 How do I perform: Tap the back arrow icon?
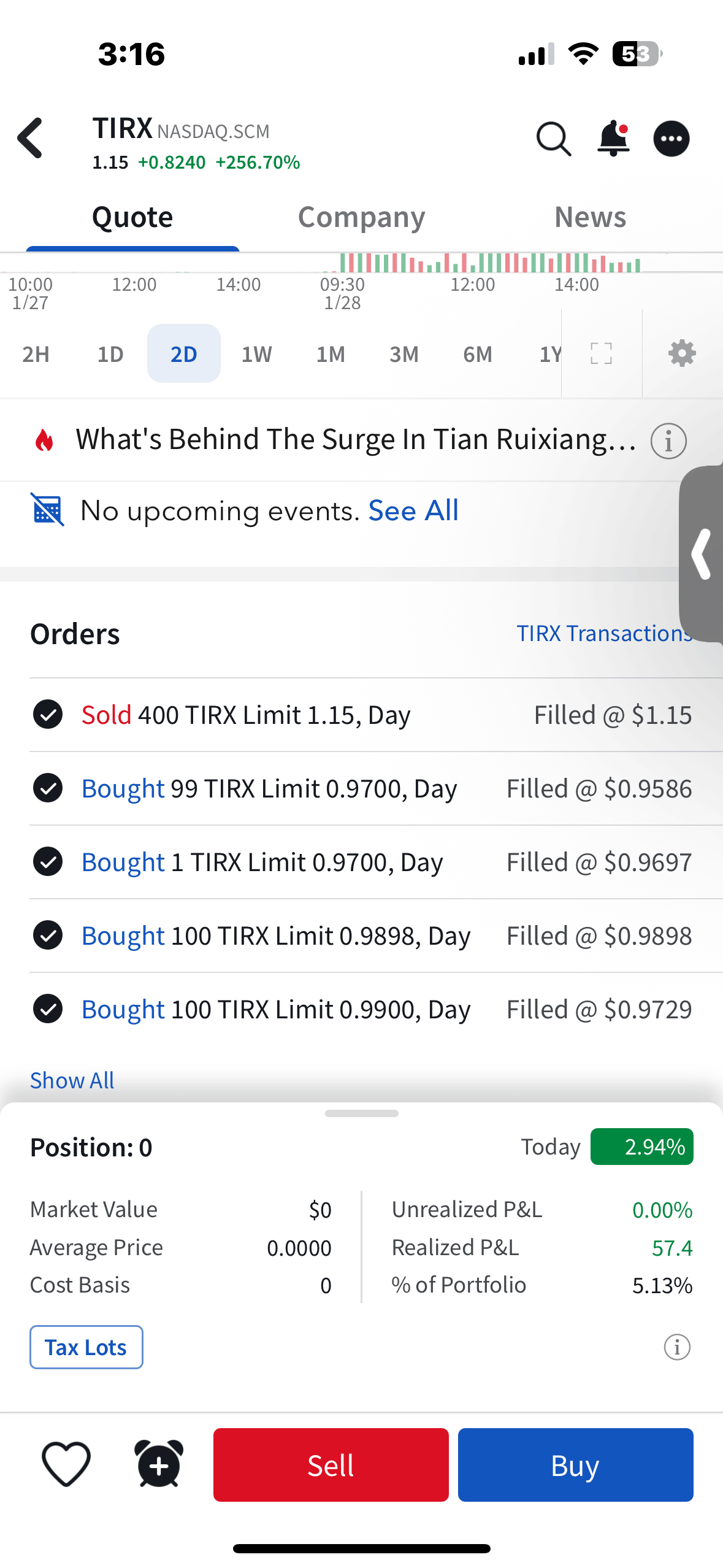click(x=31, y=138)
